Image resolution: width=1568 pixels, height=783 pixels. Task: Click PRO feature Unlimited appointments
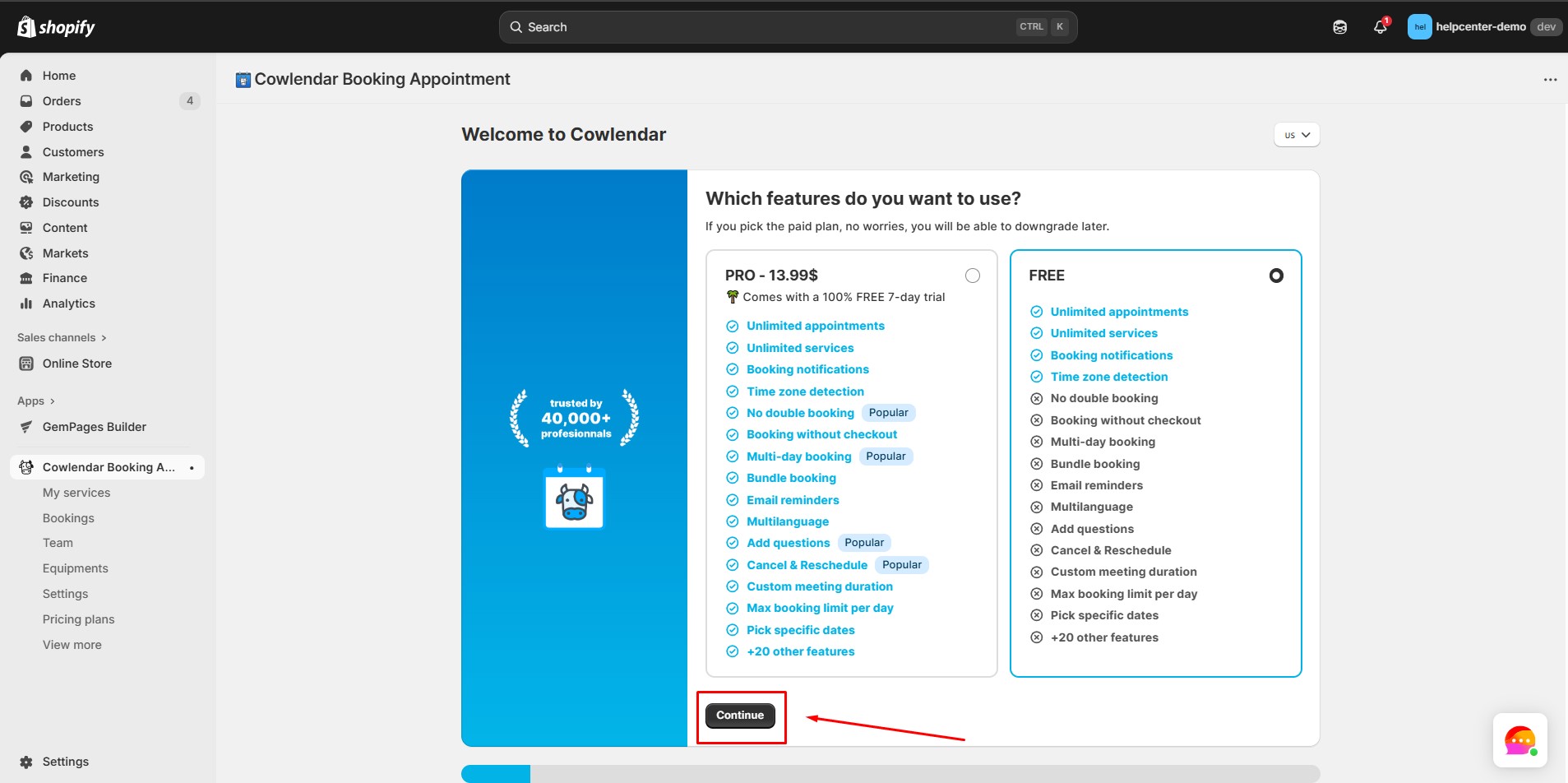pyautogui.click(x=816, y=327)
